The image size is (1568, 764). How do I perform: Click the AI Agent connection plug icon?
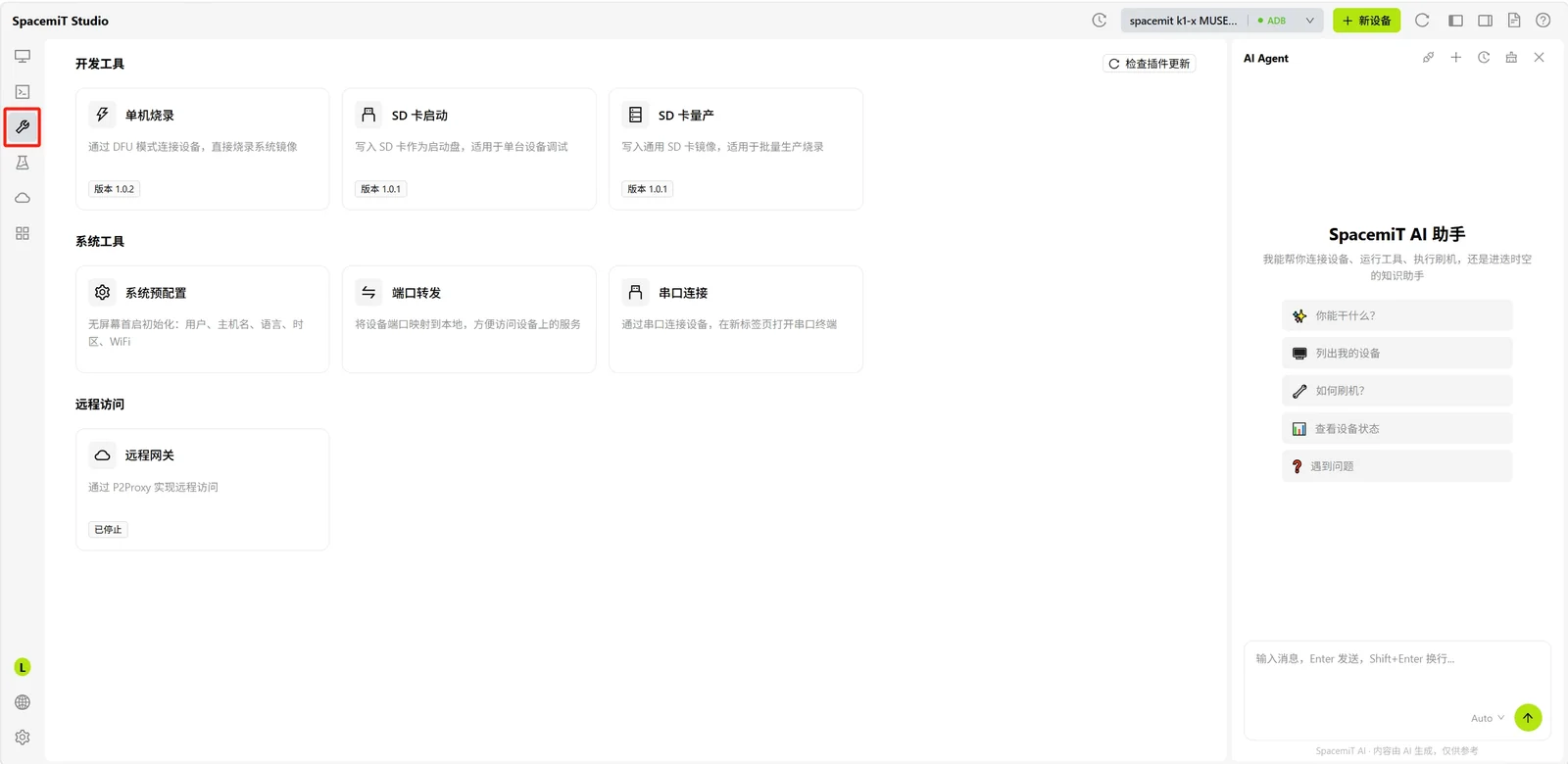1429,58
